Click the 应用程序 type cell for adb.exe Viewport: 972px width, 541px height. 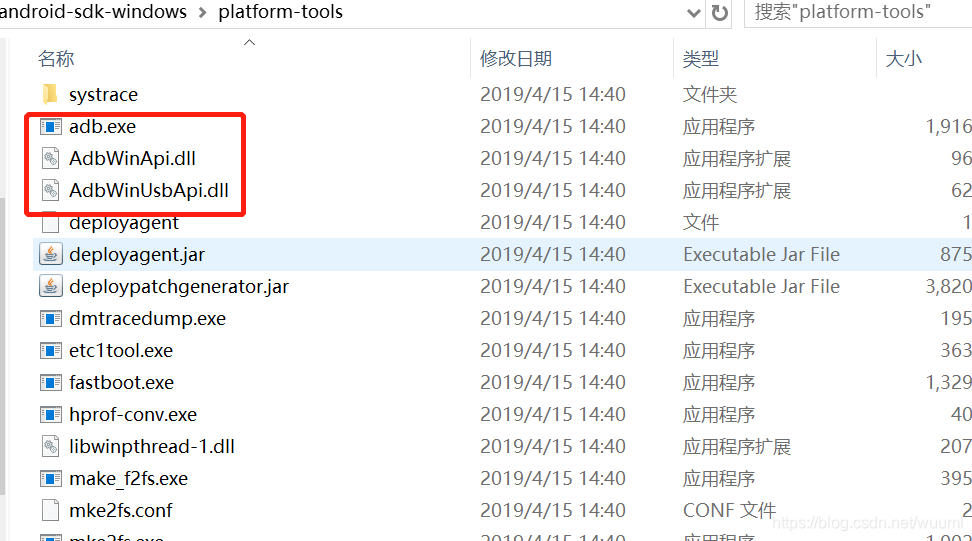pyautogui.click(x=719, y=126)
